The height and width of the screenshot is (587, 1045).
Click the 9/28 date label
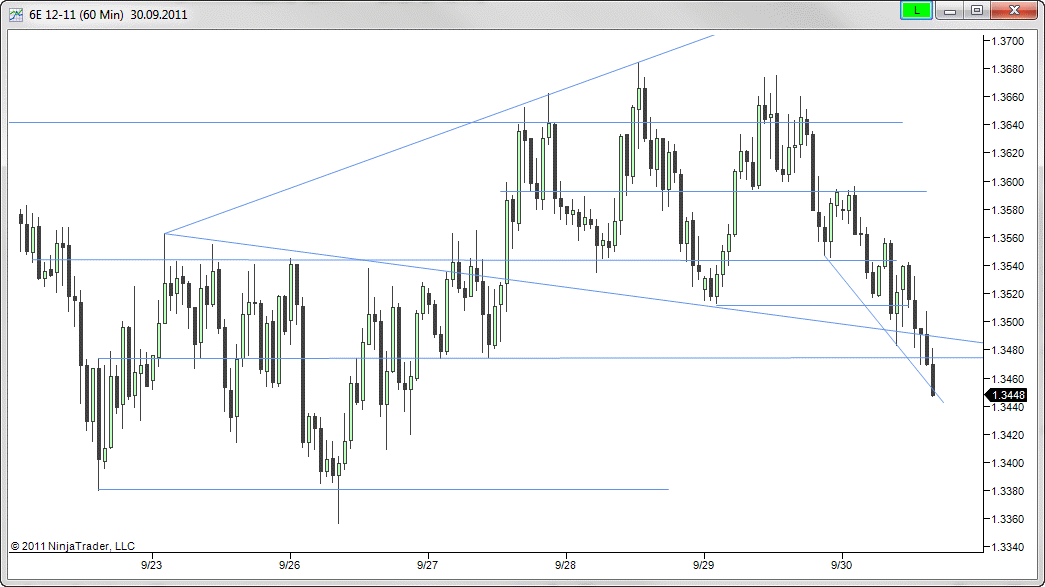pos(565,565)
